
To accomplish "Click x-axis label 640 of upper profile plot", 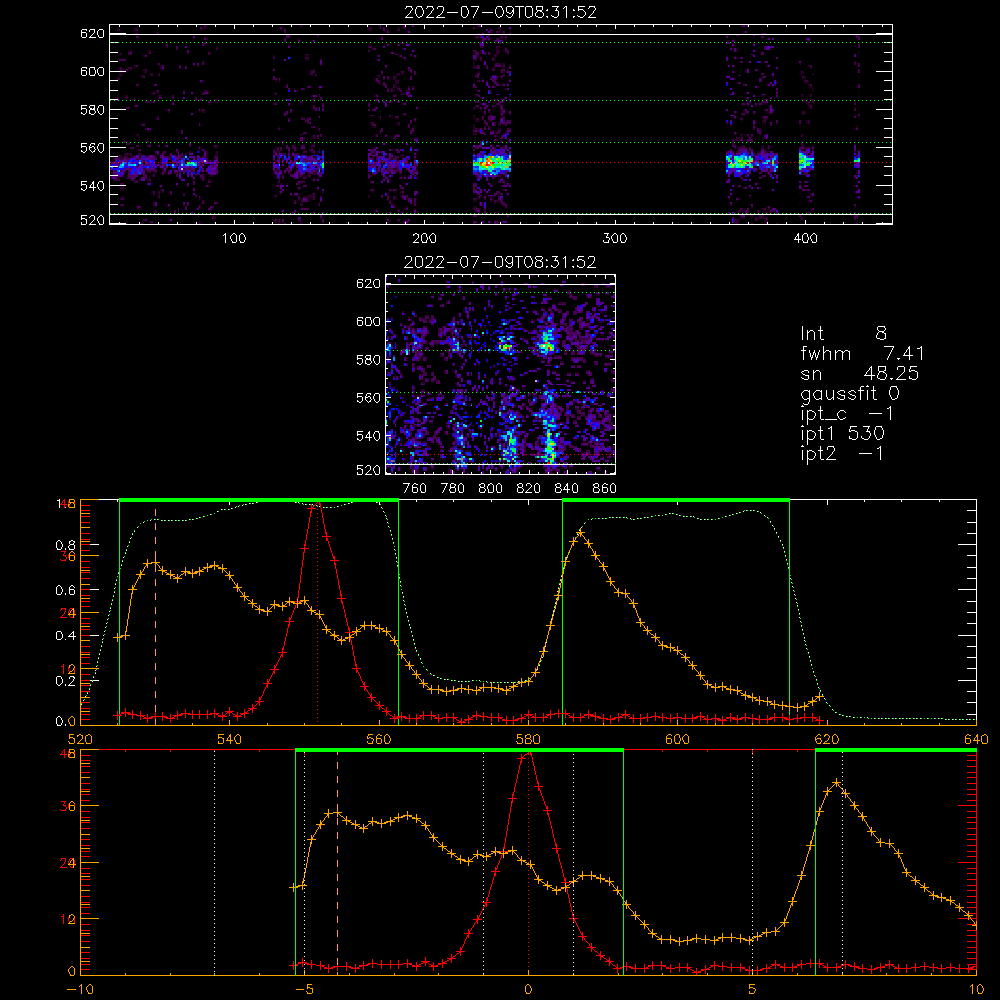I will point(976,739).
